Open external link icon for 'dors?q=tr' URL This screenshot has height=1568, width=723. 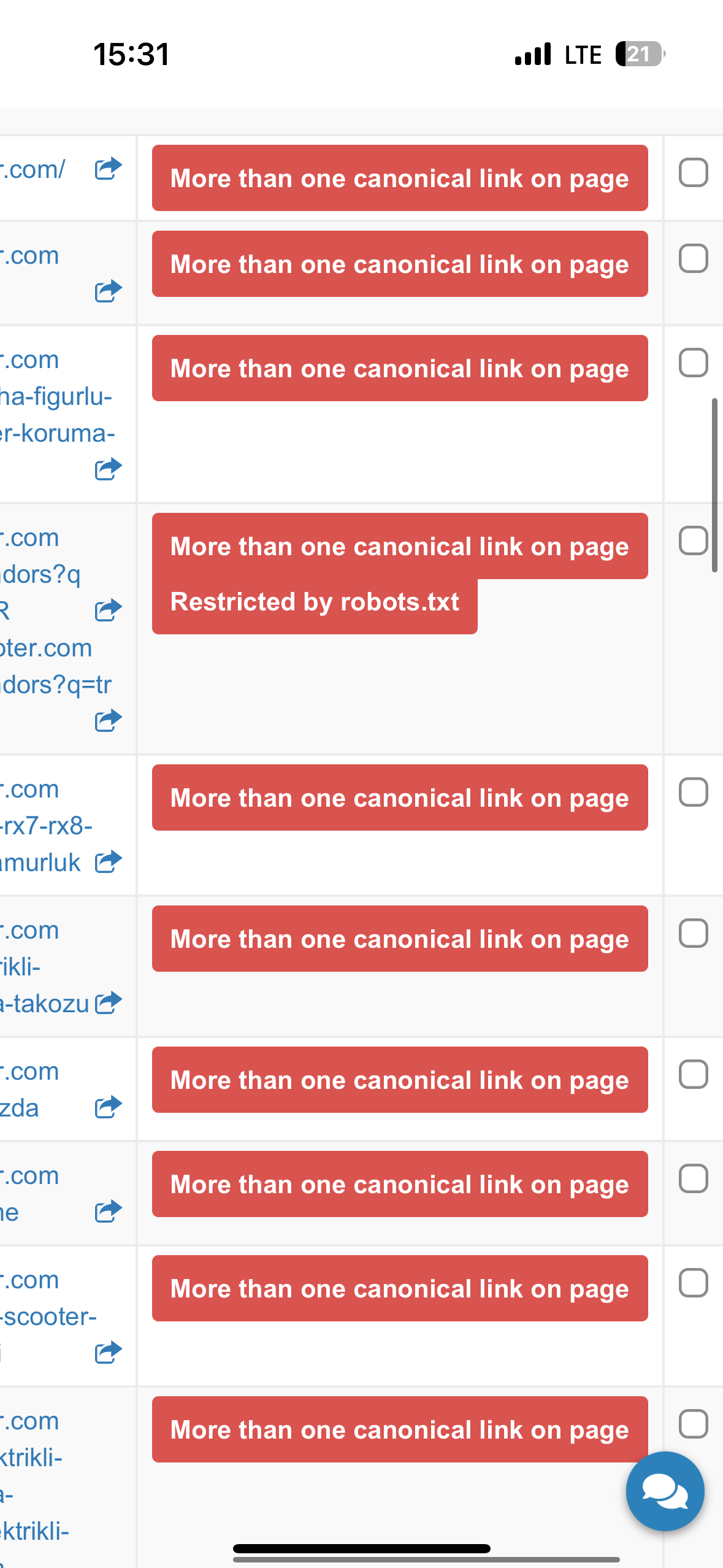pyautogui.click(x=109, y=721)
